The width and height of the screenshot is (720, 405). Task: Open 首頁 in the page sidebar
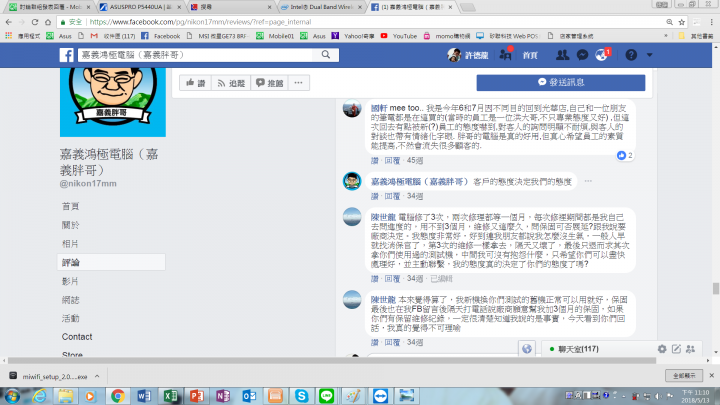pos(70,206)
